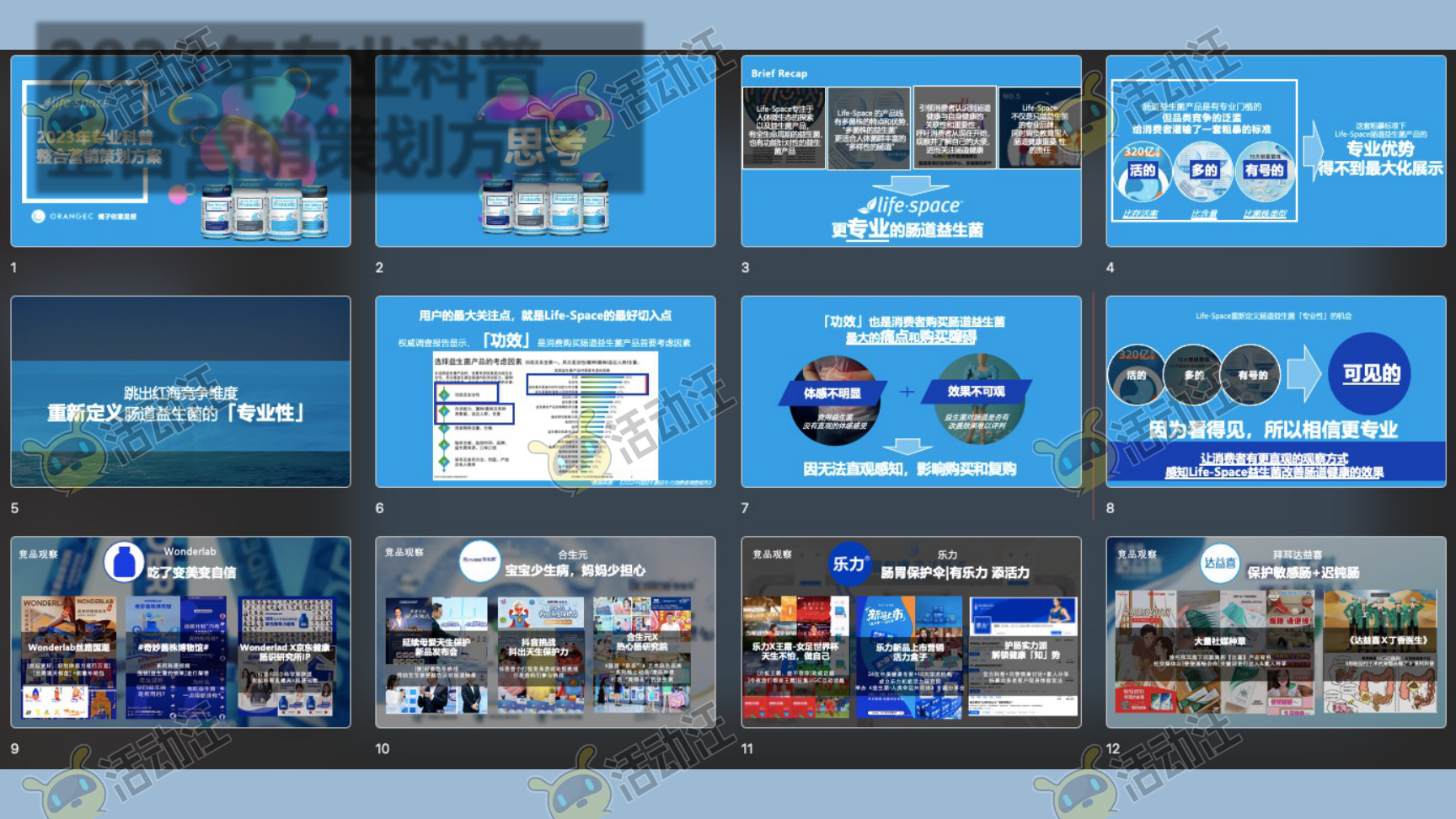Image resolution: width=1456 pixels, height=819 pixels.
Task: Click slide number 6 label
Action: (379, 508)
